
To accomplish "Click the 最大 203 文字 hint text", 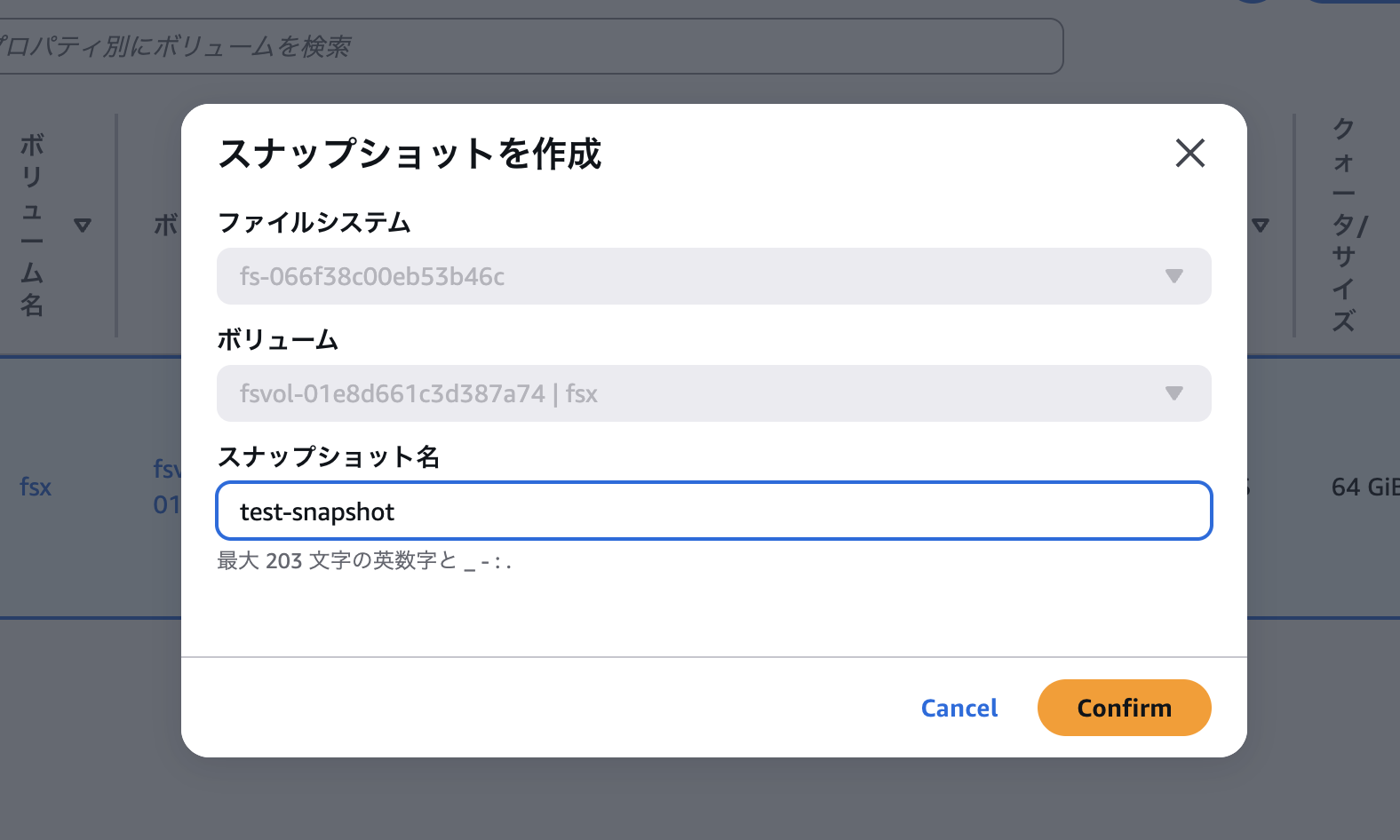I will coord(364,561).
